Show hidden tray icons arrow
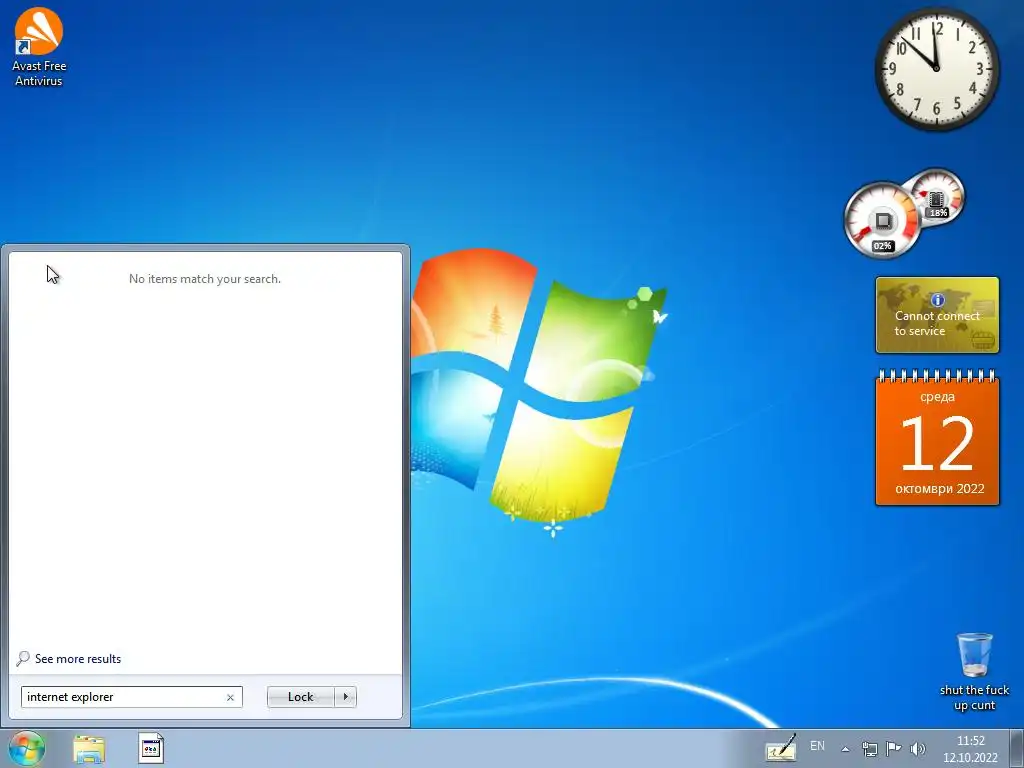Viewport: 1024px width, 768px height. click(845, 749)
